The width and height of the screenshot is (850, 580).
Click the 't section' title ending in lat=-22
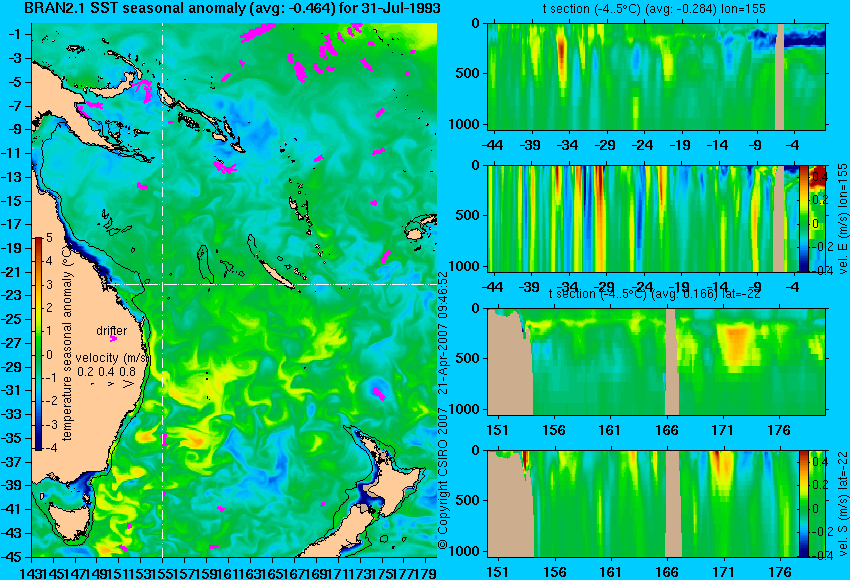click(x=654, y=294)
